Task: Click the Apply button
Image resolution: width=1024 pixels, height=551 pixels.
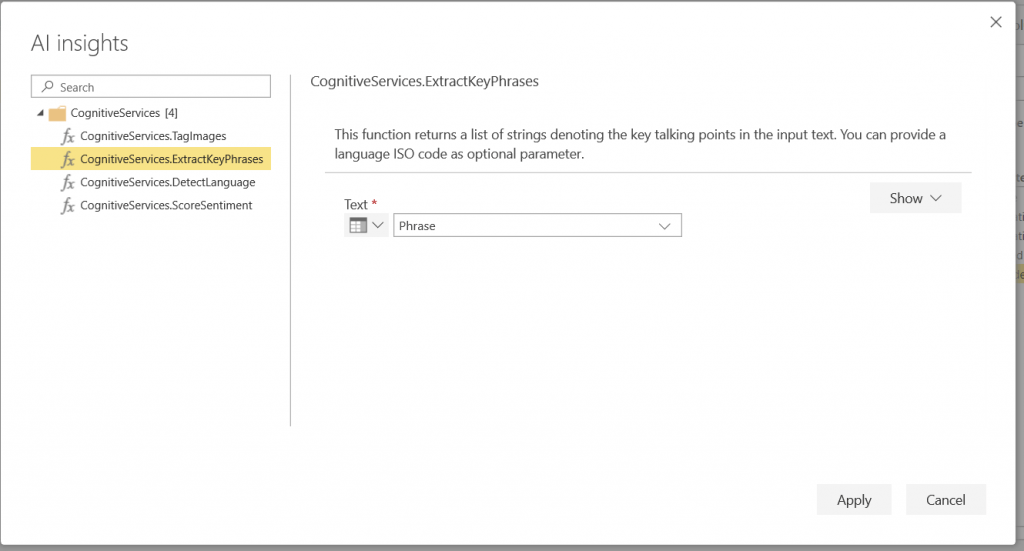Action: (x=854, y=499)
